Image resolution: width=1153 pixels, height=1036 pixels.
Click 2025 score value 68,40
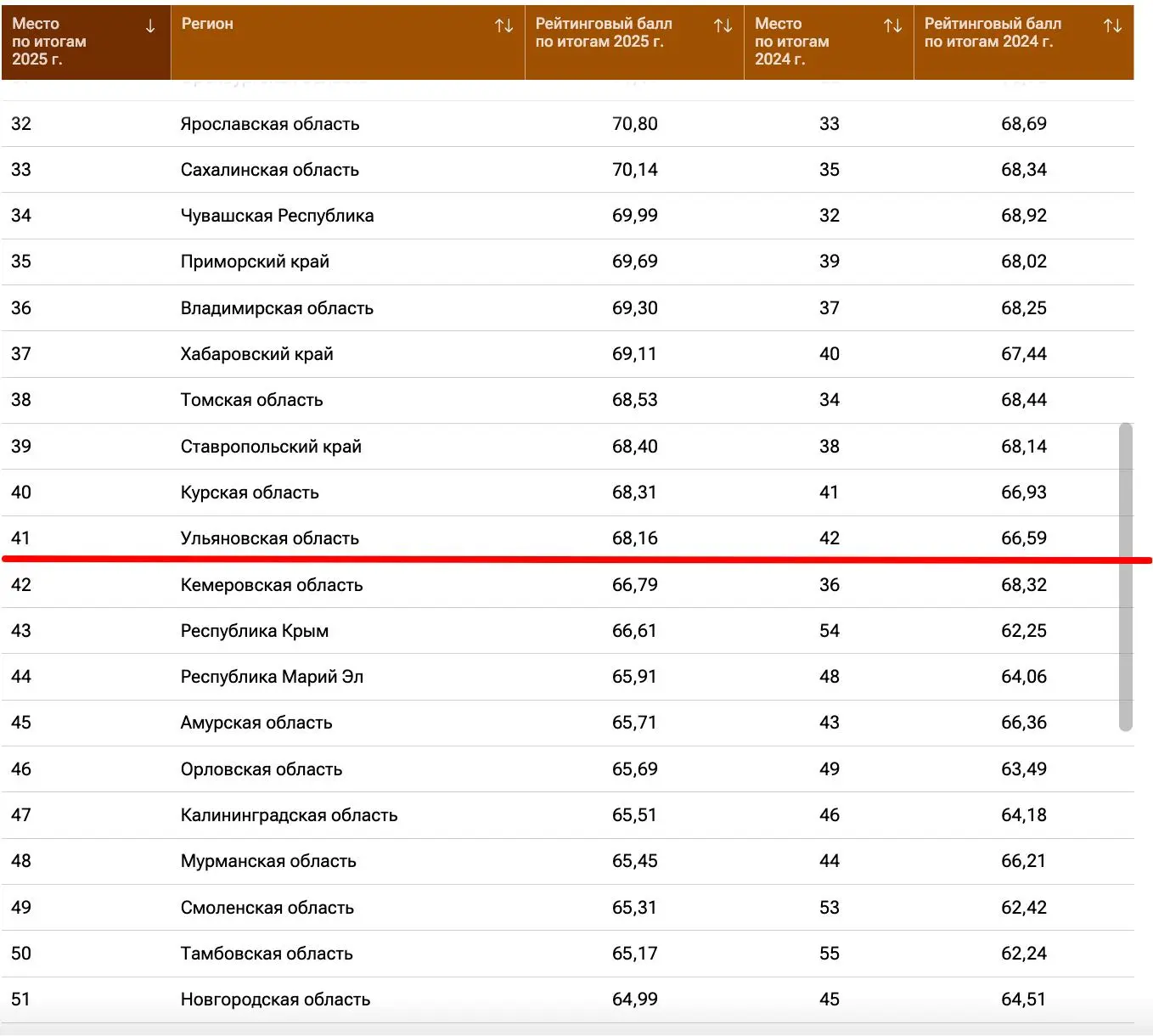pos(635,447)
